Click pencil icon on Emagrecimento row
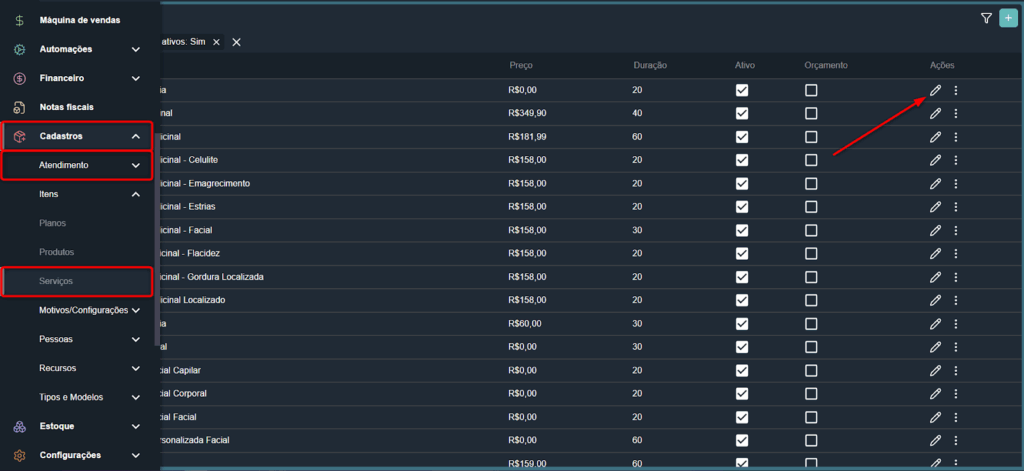 click(x=935, y=184)
